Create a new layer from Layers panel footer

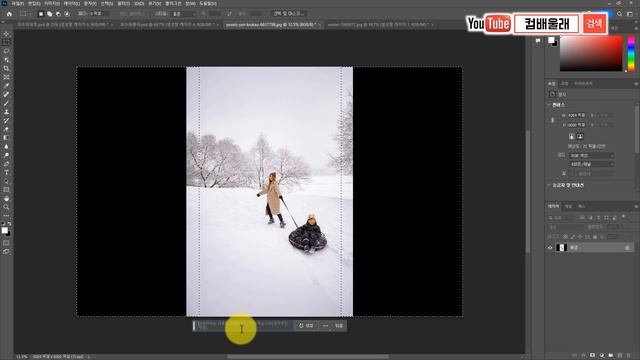click(x=620, y=356)
